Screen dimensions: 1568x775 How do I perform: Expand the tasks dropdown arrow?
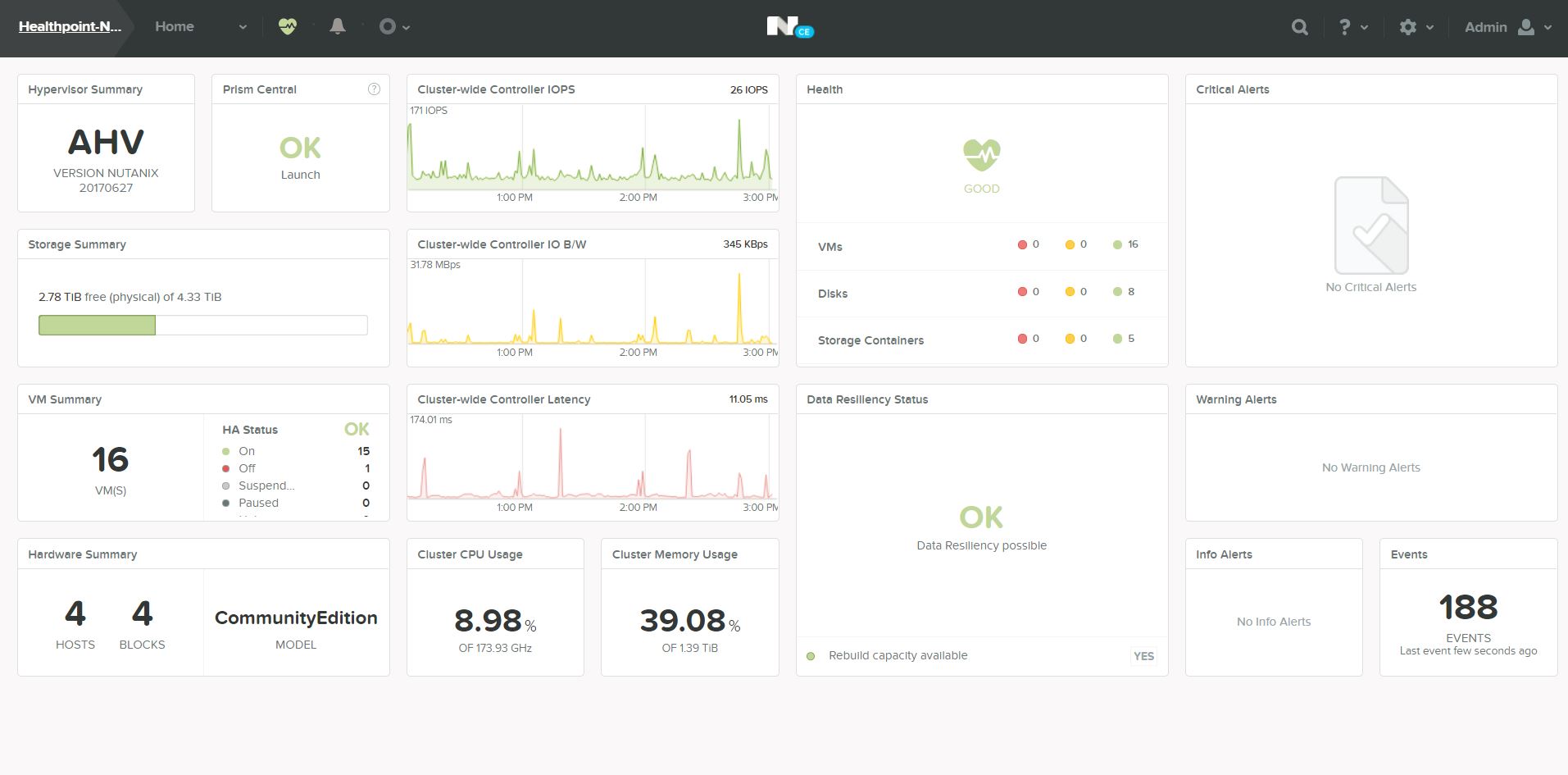(407, 27)
